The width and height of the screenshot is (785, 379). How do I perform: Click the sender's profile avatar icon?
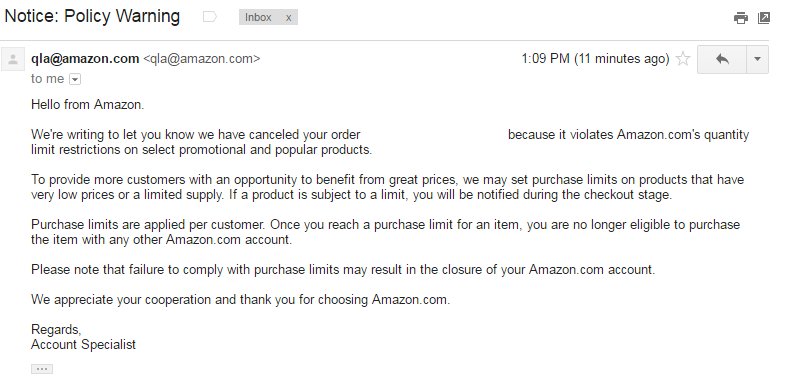[x=13, y=60]
